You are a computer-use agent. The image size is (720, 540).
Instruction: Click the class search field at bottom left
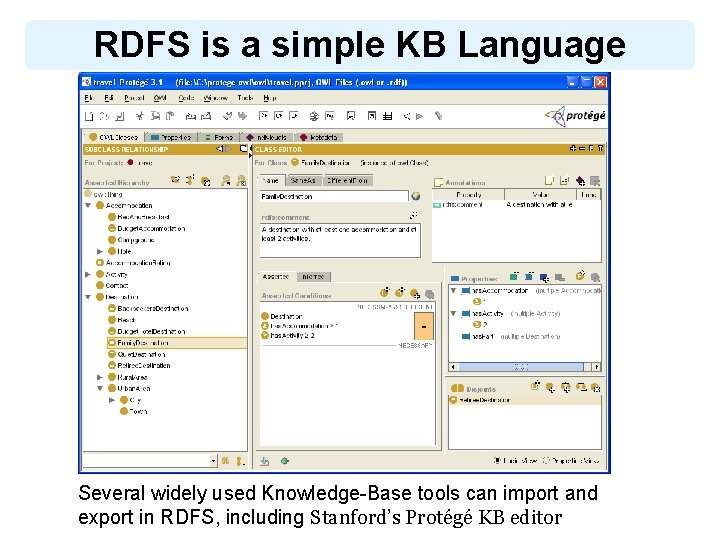146,460
